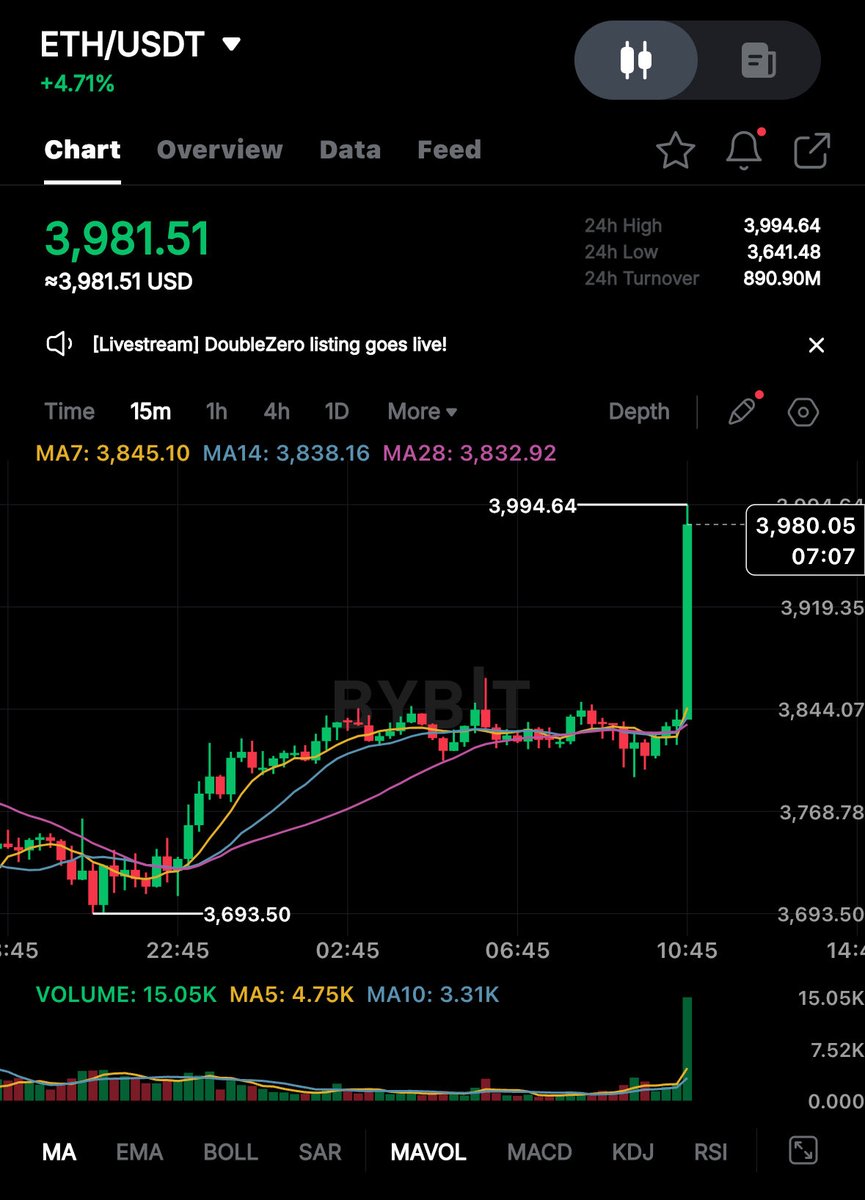Click the MA10: 3.31K volume label
Viewport: 865px width, 1200px height.
pyautogui.click(x=433, y=995)
